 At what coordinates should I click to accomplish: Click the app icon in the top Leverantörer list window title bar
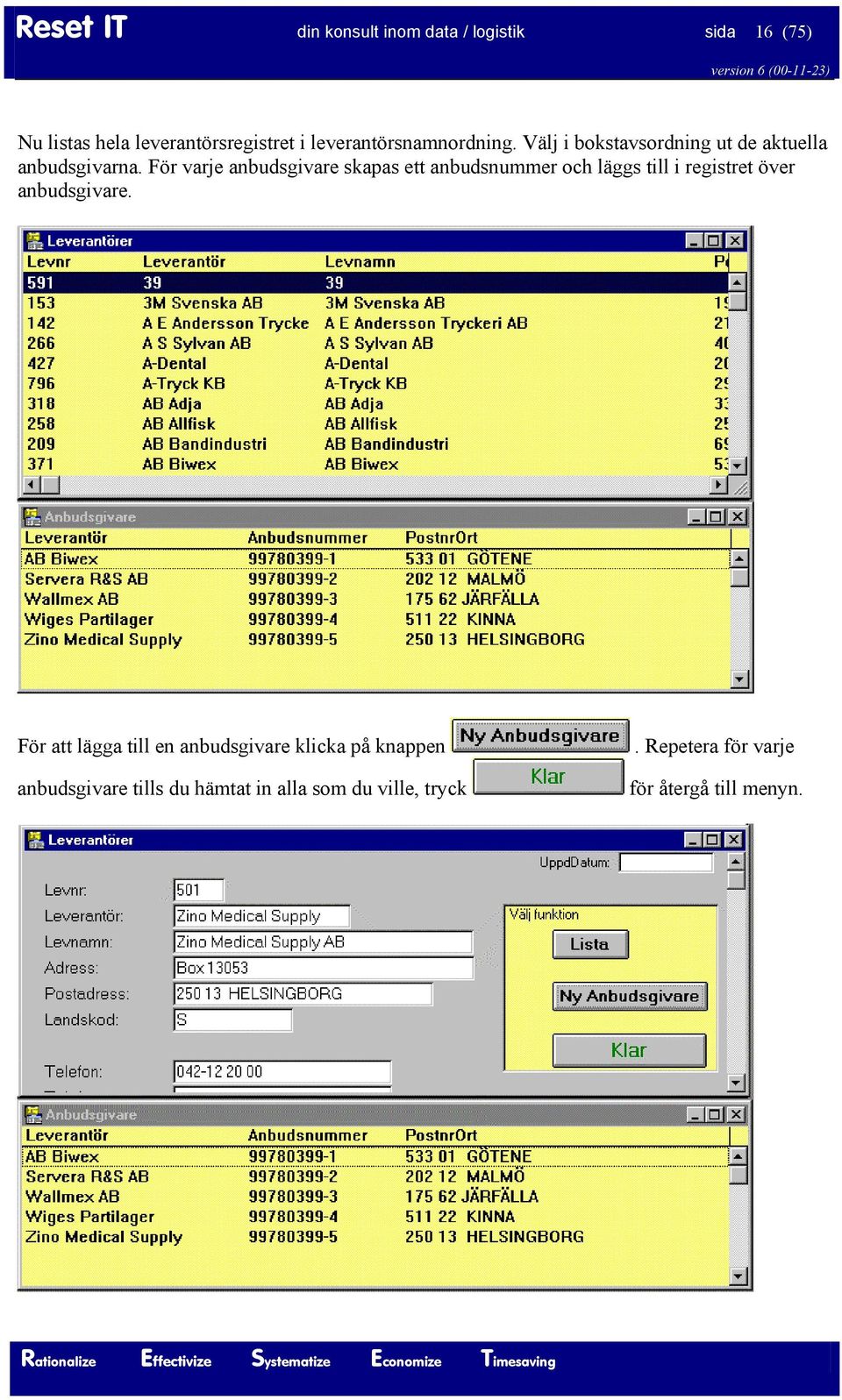tap(34, 240)
